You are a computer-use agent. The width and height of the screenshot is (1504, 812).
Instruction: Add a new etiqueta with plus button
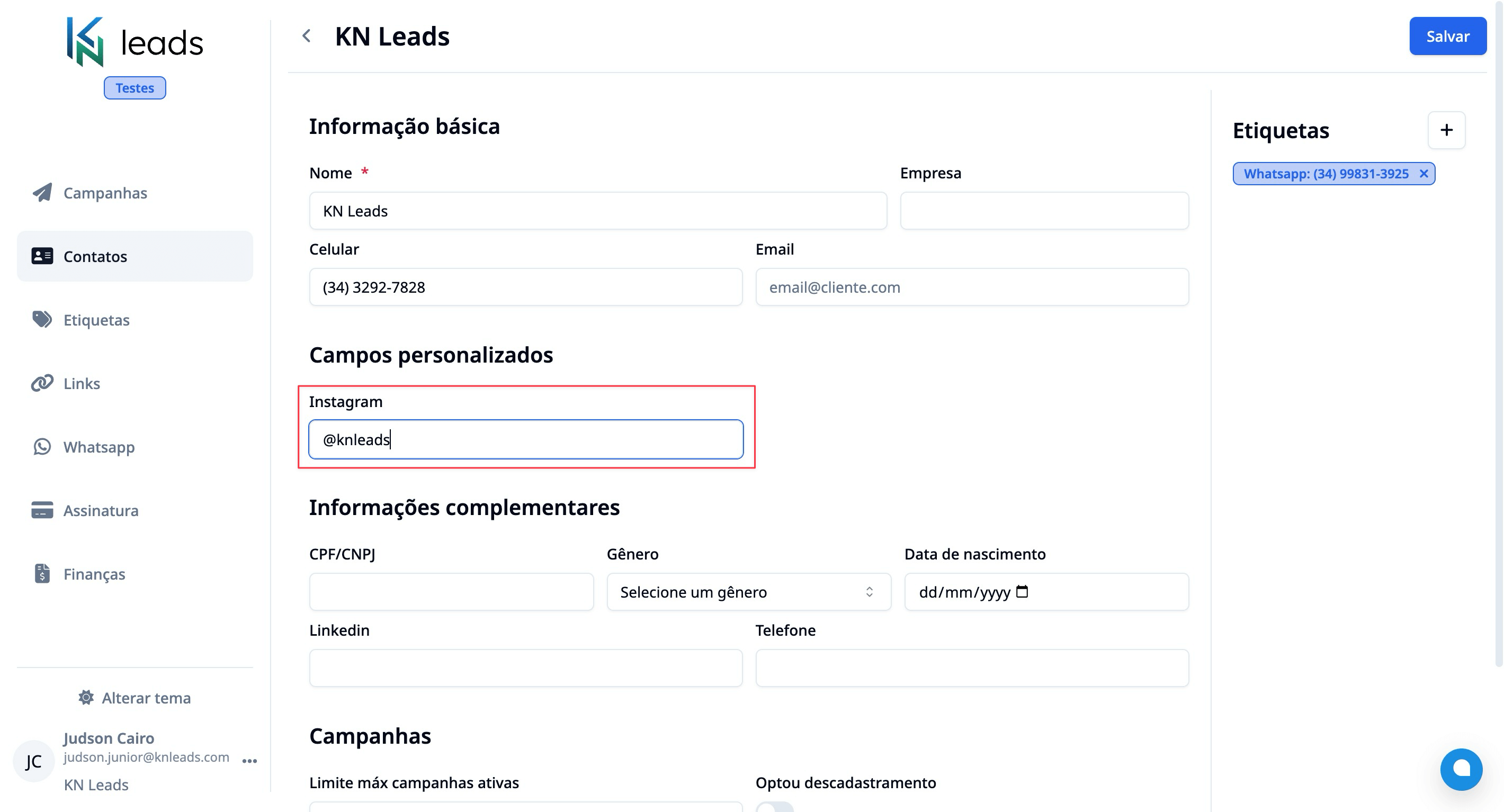coord(1446,130)
